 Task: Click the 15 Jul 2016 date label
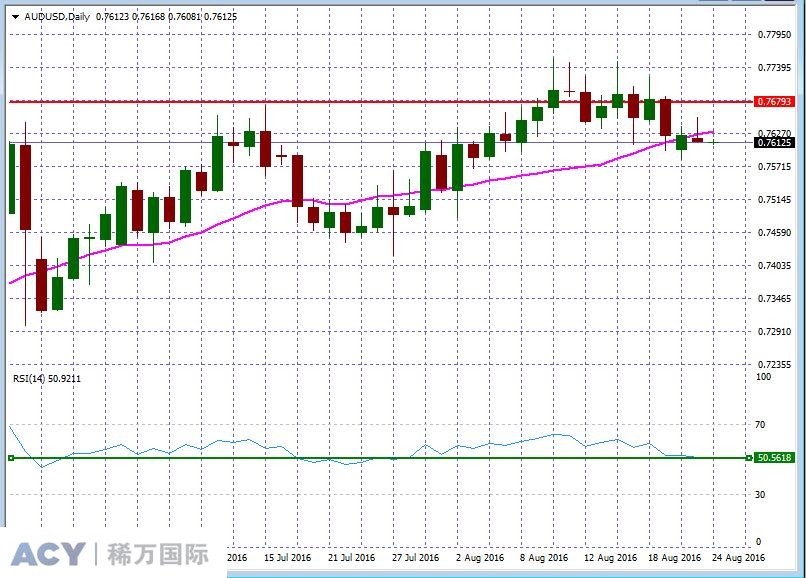coord(287,558)
